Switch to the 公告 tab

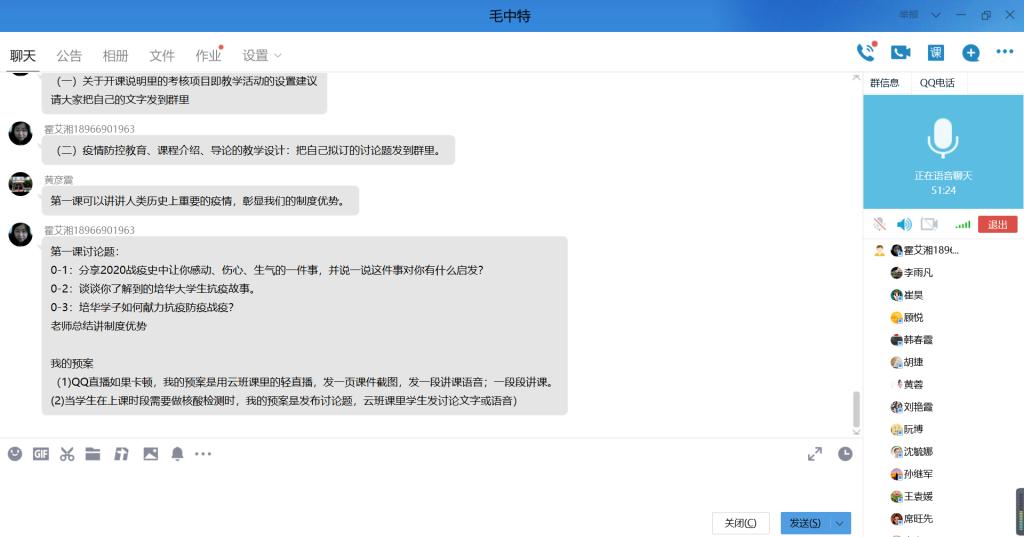coord(69,55)
